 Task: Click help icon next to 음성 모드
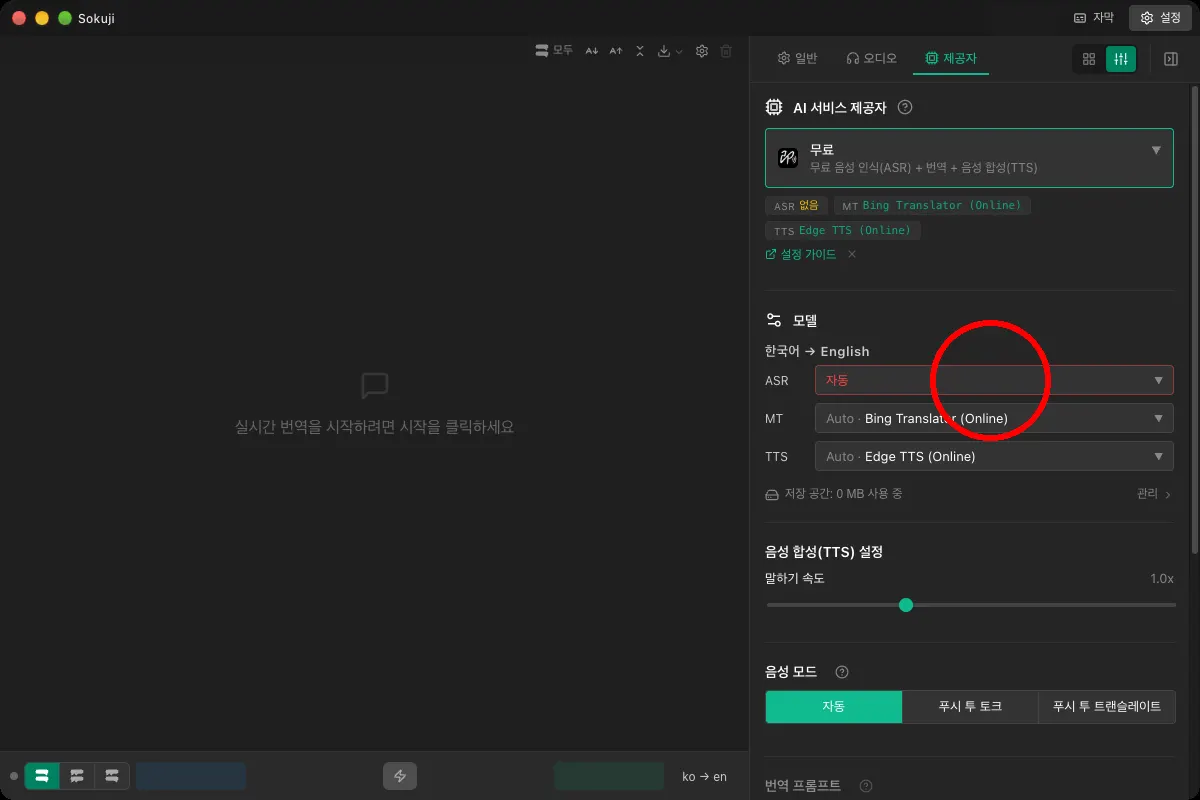[x=842, y=672]
